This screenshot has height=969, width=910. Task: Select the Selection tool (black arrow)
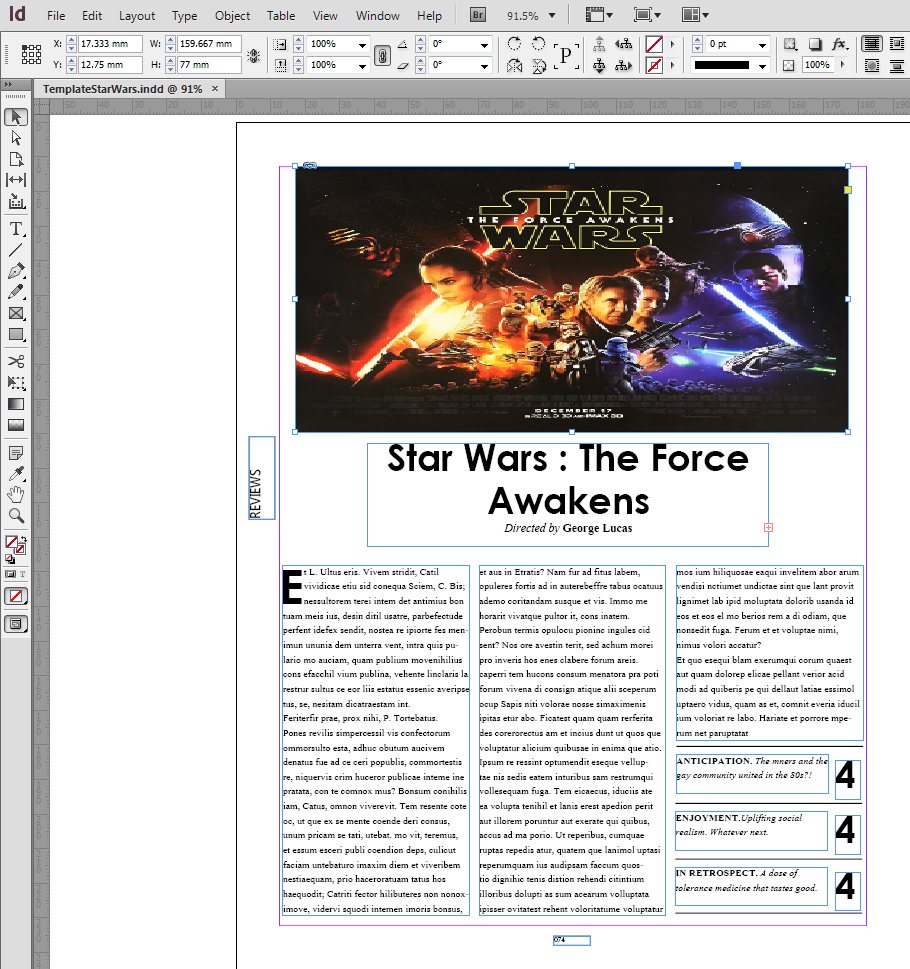pyautogui.click(x=16, y=117)
